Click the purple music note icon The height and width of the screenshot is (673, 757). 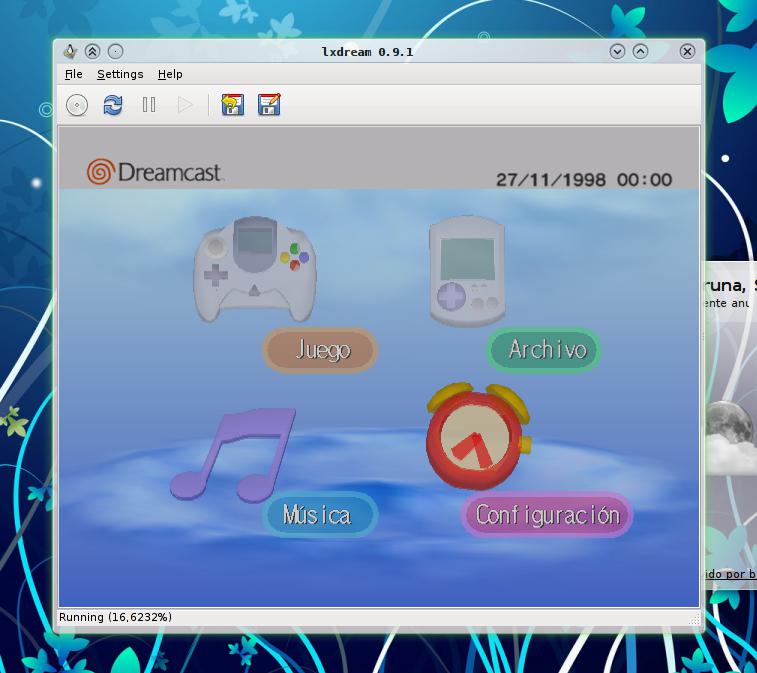pyautogui.click(x=235, y=453)
